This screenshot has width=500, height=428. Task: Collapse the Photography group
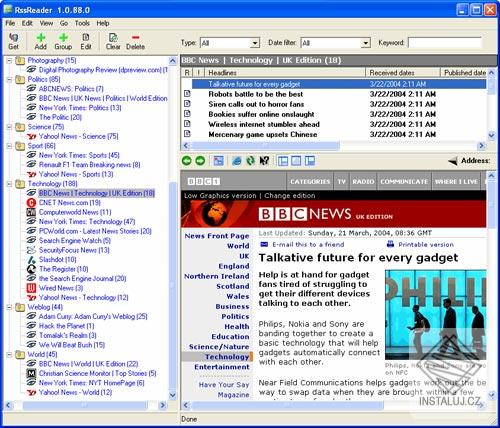(x=9, y=61)
